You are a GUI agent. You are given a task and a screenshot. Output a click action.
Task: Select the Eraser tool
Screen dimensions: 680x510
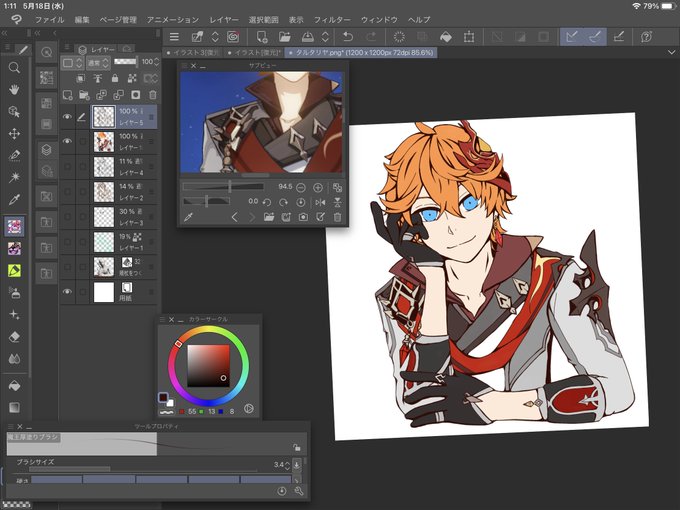(14, 337)
